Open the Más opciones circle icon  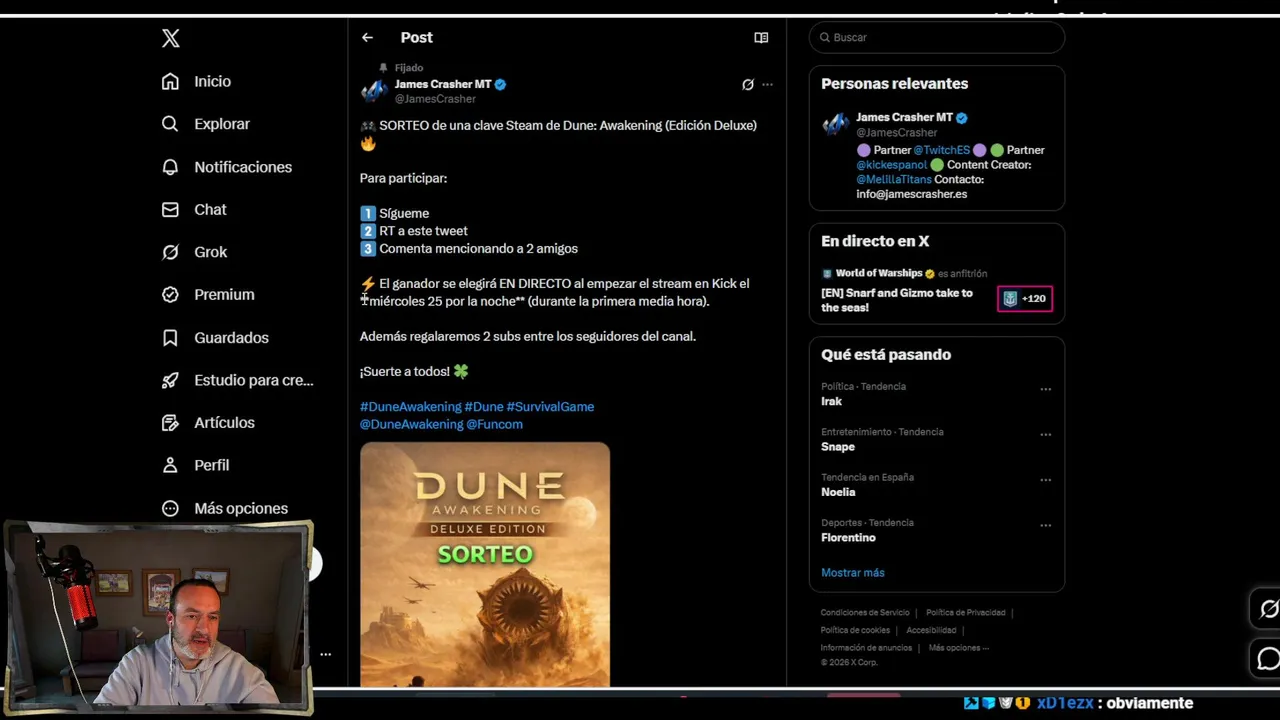click(x=170, y=508)
